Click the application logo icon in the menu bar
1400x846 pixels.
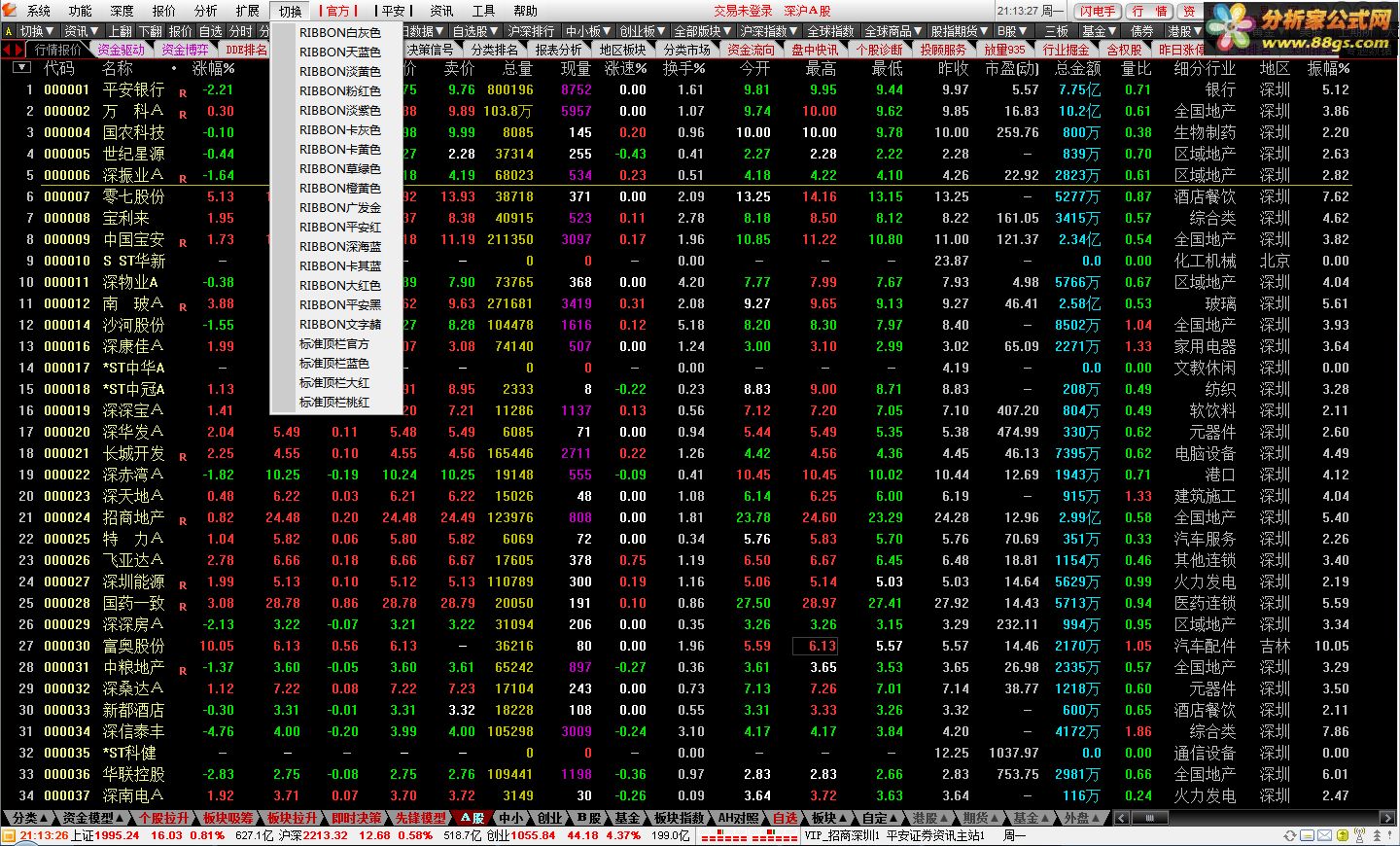tap(9, 11)
